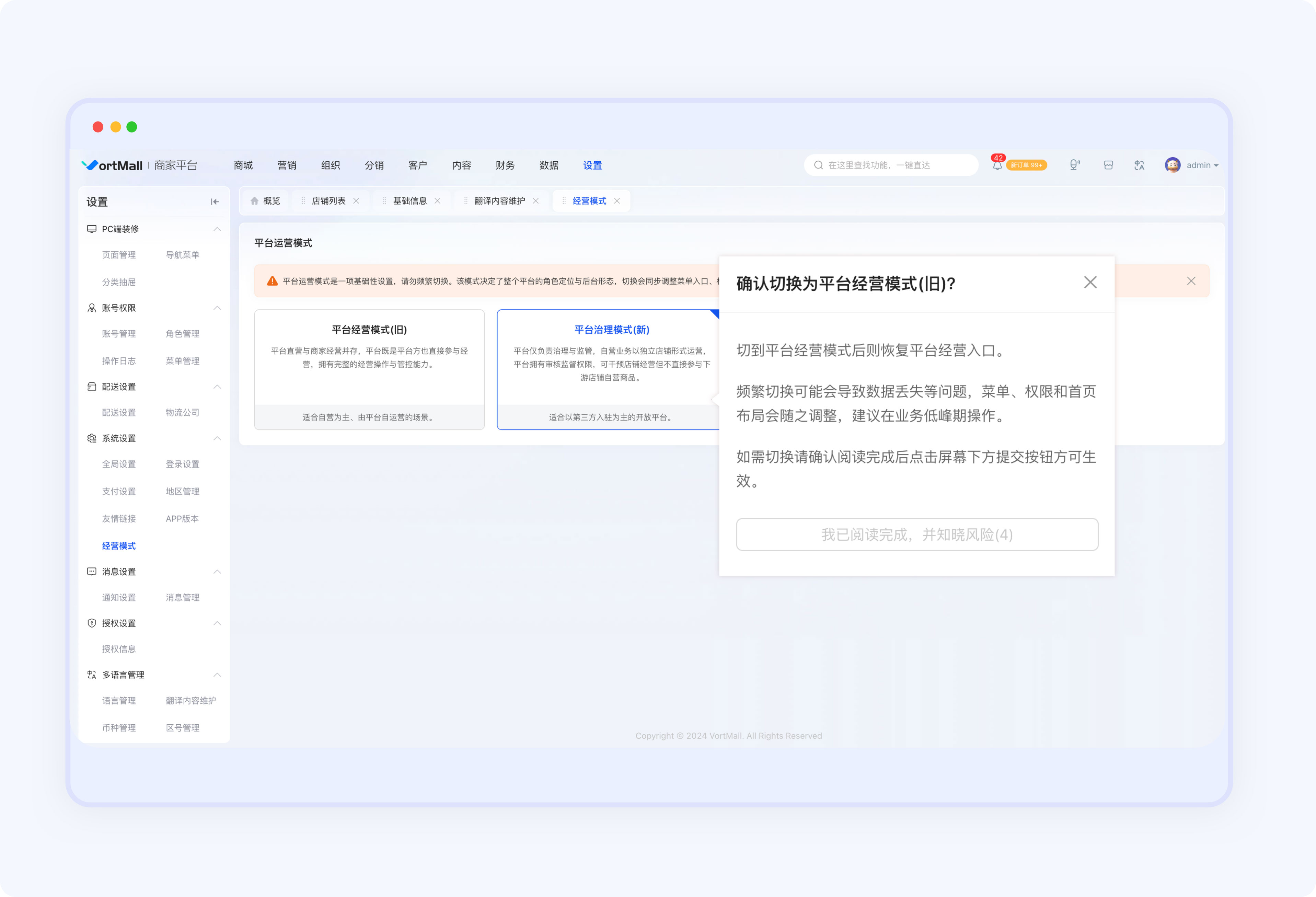Click the 系统设置 gear icon
1316x897 pixels.
[91, 438]
